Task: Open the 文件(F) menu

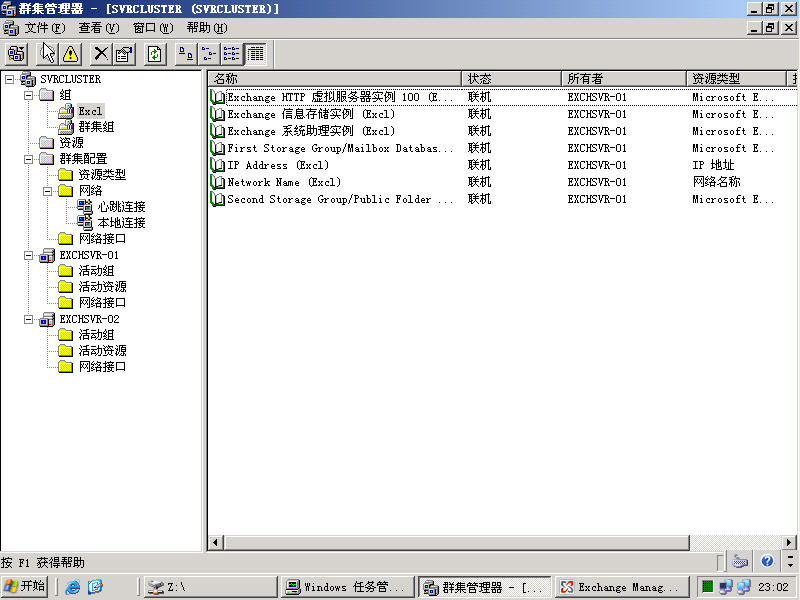Action: click(x=44, y=28)
